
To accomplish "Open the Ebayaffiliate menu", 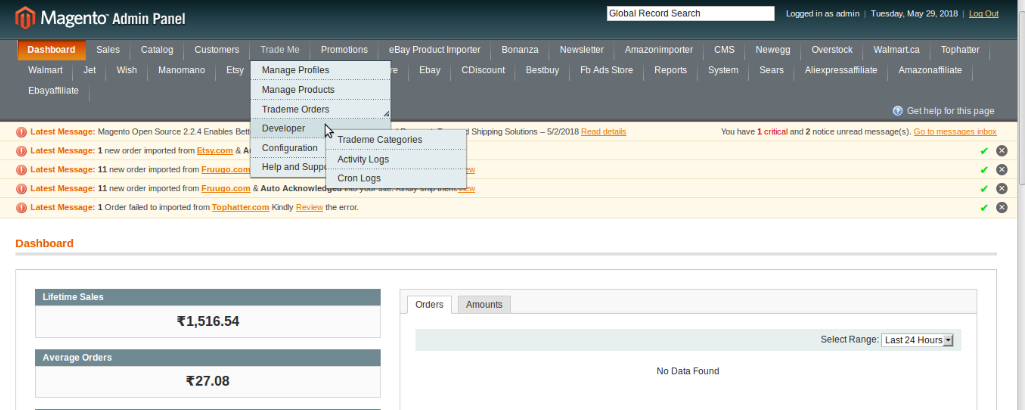I will (54, 90).
